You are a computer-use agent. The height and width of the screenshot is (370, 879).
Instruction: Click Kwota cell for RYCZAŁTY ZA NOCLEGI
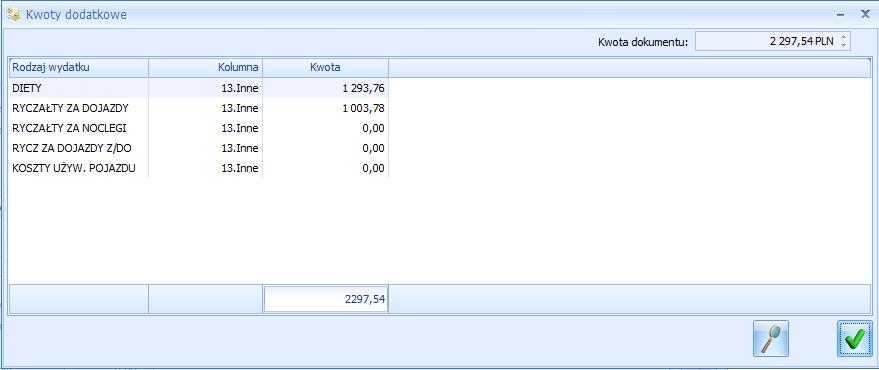coord(326,128)
